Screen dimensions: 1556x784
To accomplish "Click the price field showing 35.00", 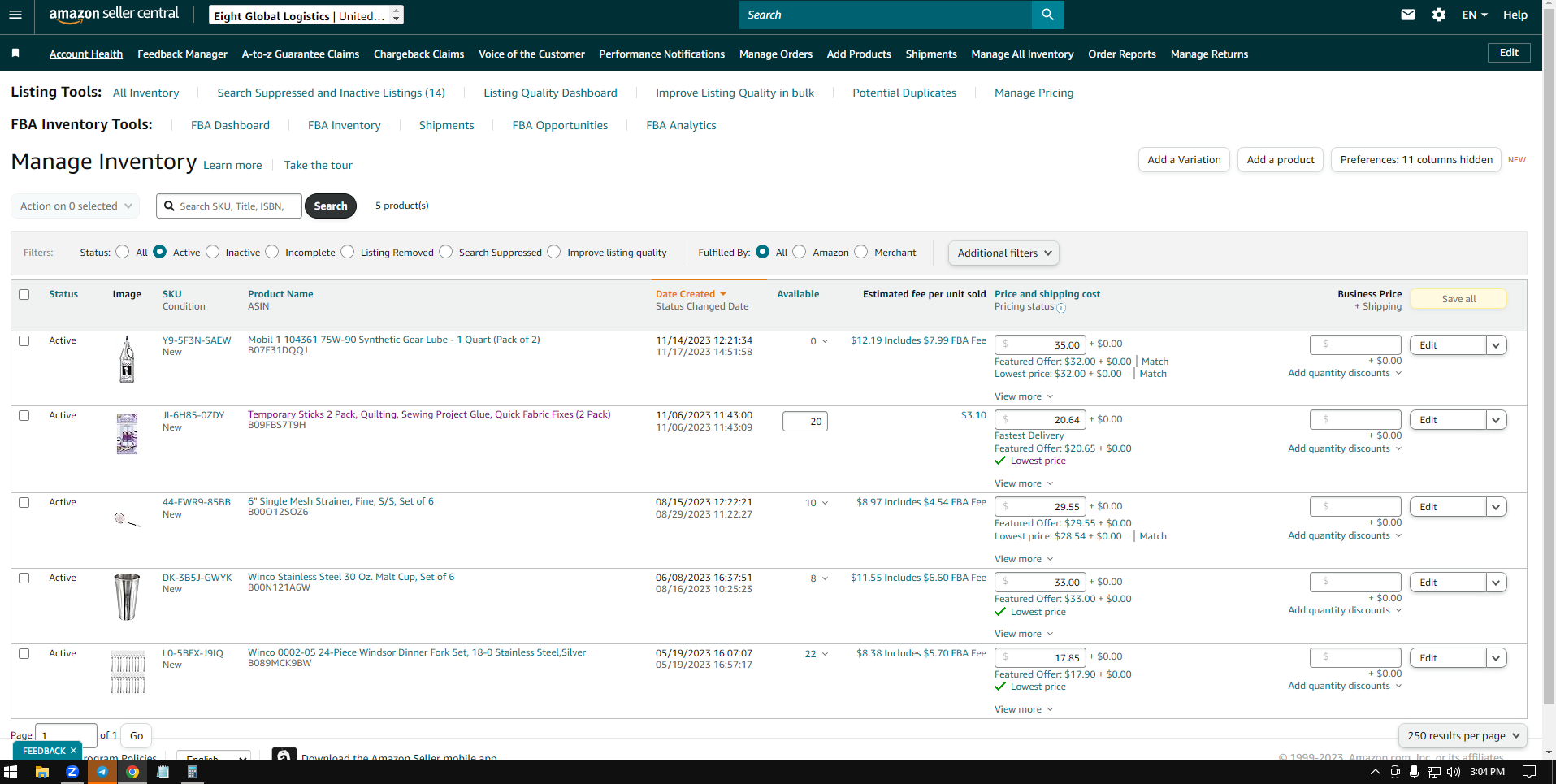I will click(x=1040, y=344).
